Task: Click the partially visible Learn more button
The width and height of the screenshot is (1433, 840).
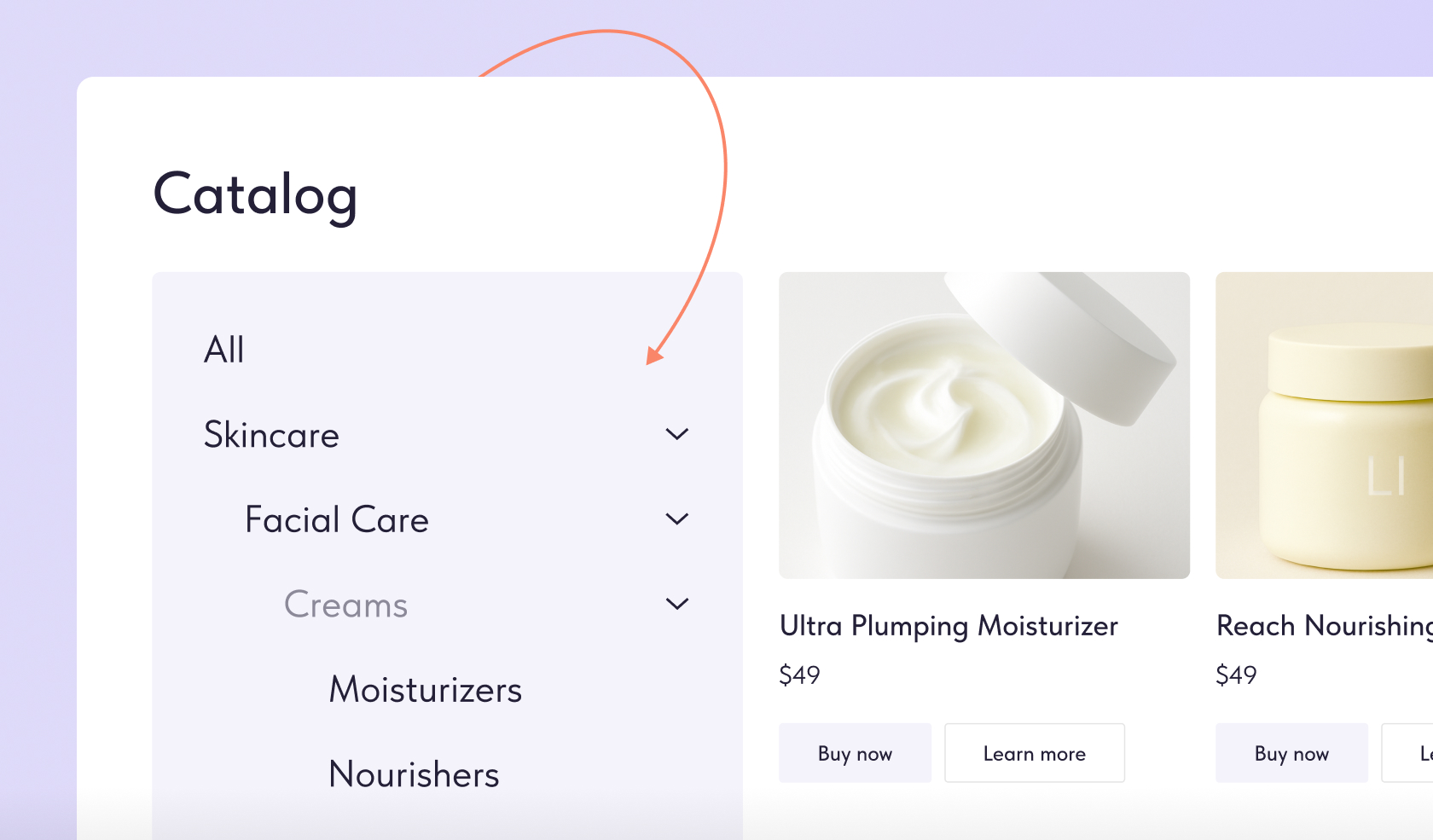Action: [1407, 753]
